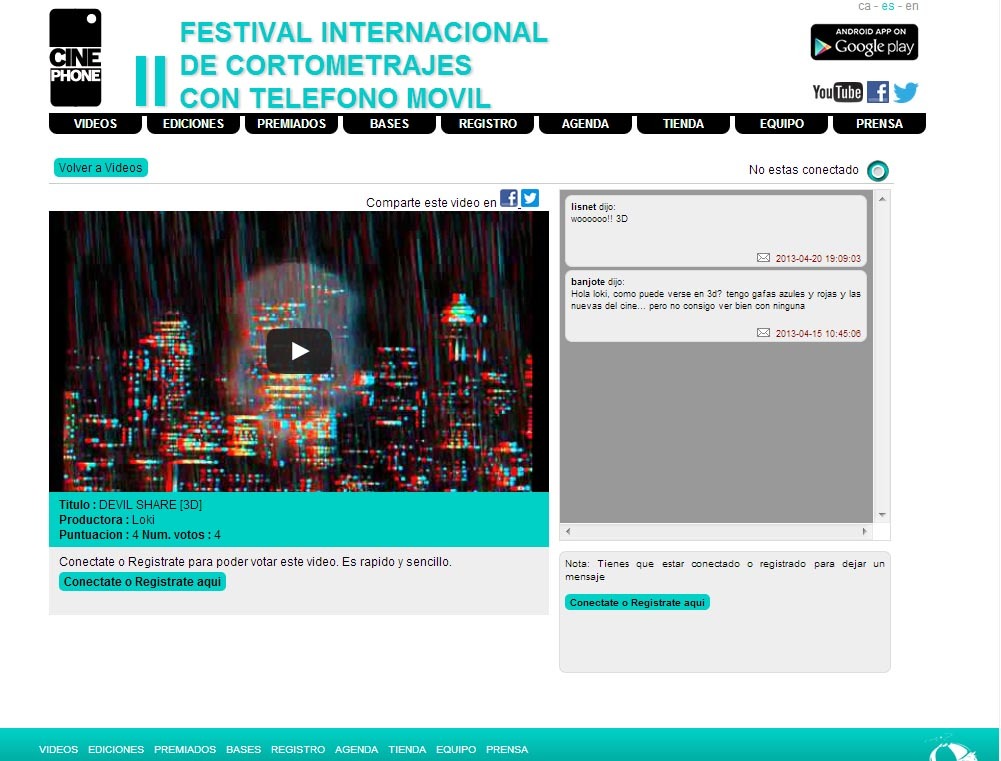This screenshot has width=1001, height=761.
Task: Go to the PREMIADOS menu tab
Action: [x=291, y=124]
